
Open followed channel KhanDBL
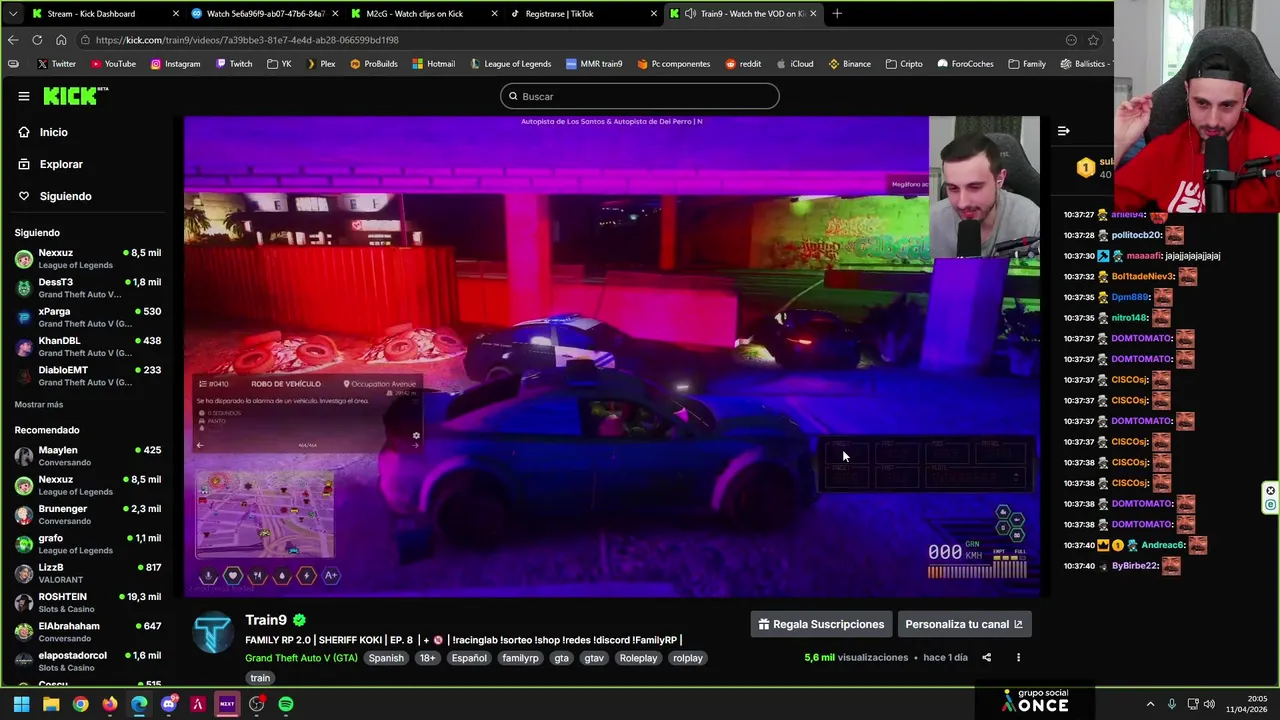tap(88, 346)
